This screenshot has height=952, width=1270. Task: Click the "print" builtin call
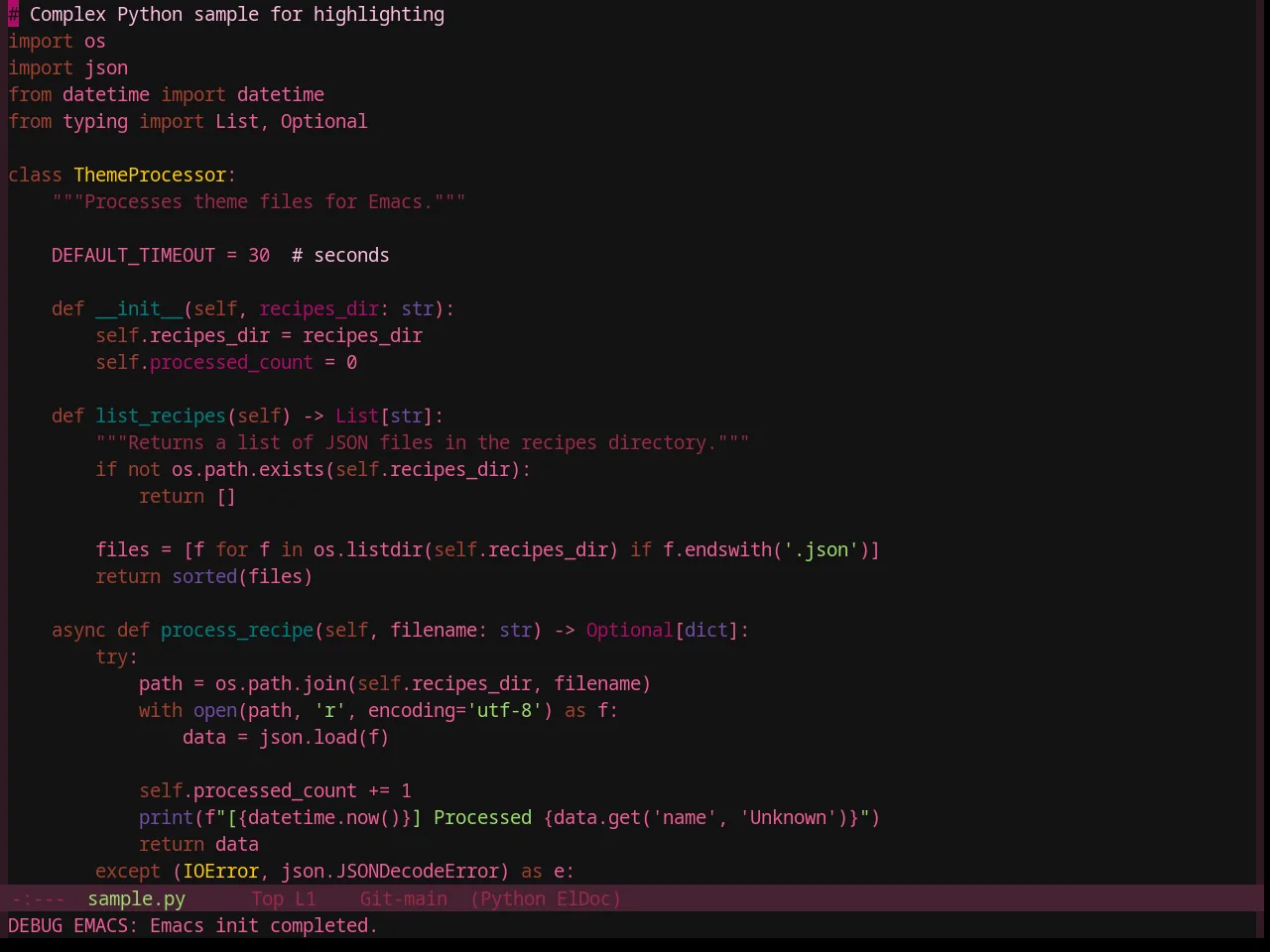point(166,817)
